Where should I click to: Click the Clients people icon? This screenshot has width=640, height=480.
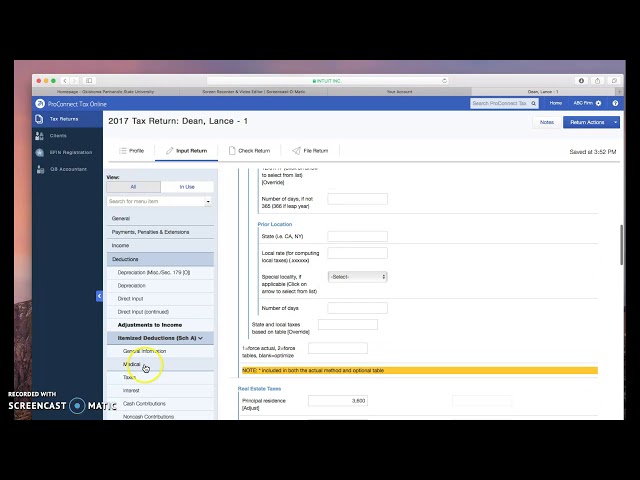pyautogui.click(x=39, y=136)
